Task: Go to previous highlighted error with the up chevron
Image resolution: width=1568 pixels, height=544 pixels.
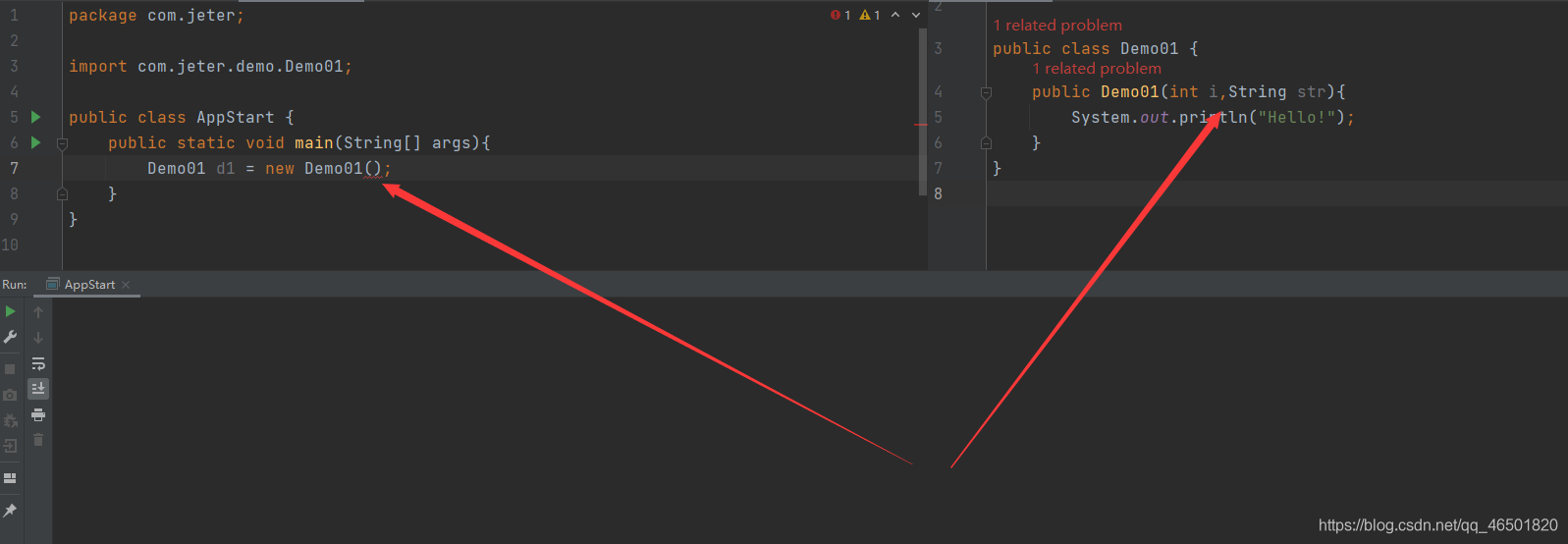Action: coord(895,15)
